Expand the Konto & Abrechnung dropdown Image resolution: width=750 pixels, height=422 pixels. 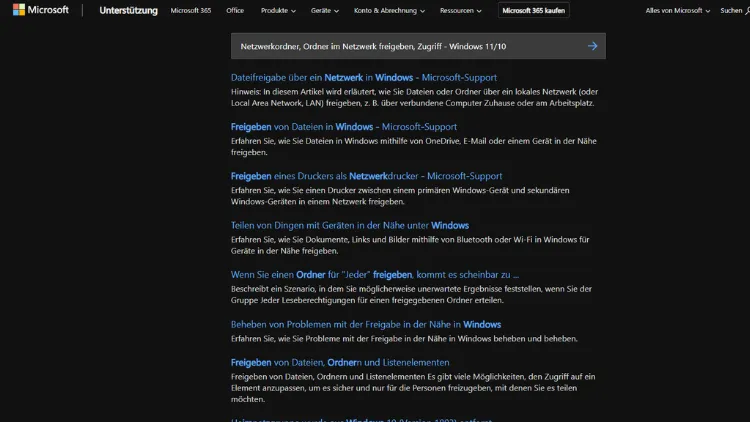(389, 10)
